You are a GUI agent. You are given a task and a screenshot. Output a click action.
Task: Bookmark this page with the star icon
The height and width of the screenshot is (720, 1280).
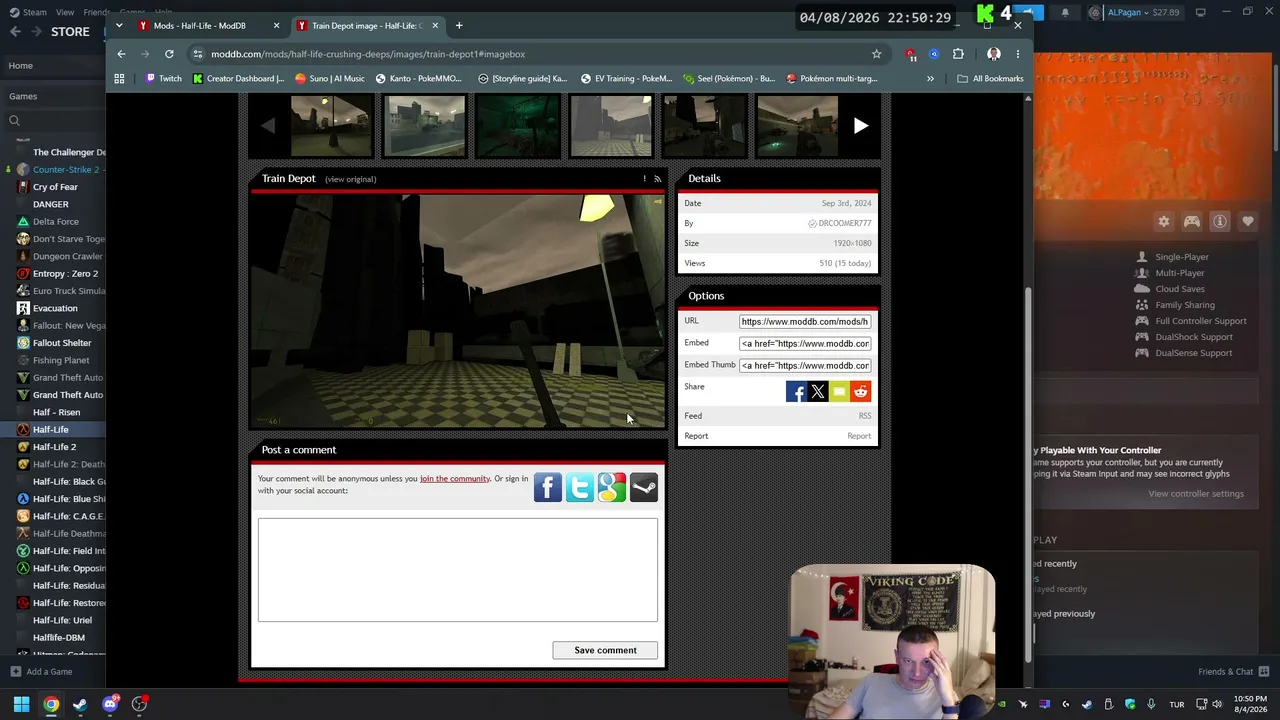point(876,54)
